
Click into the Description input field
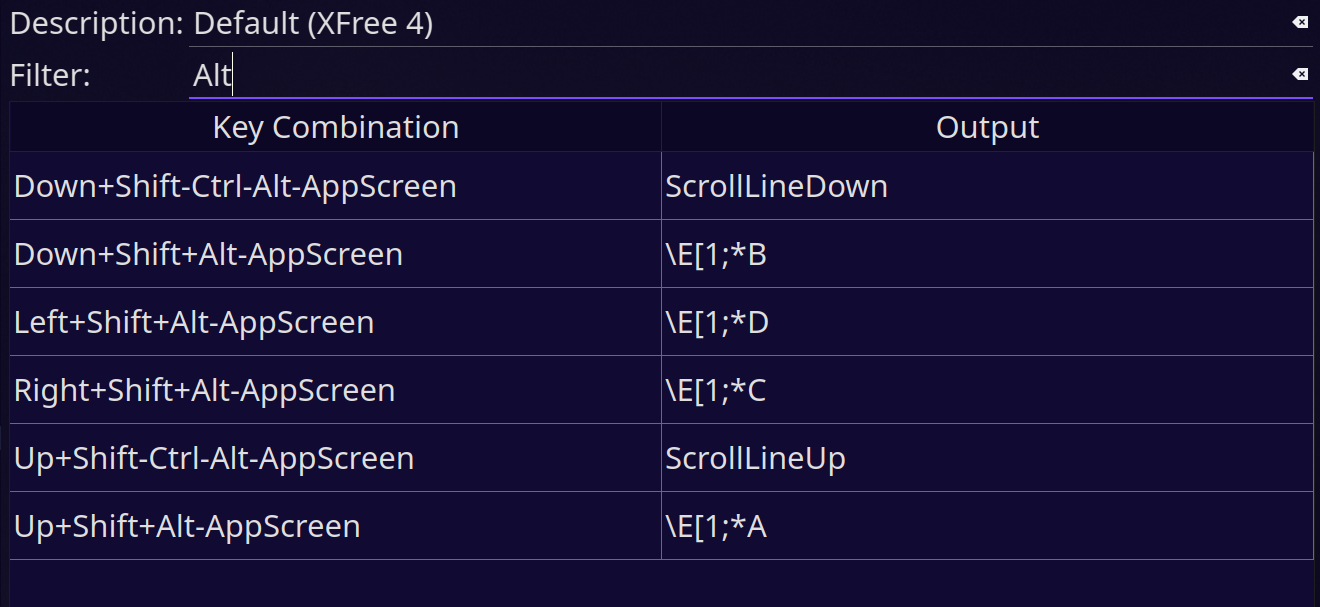(751, 23)
